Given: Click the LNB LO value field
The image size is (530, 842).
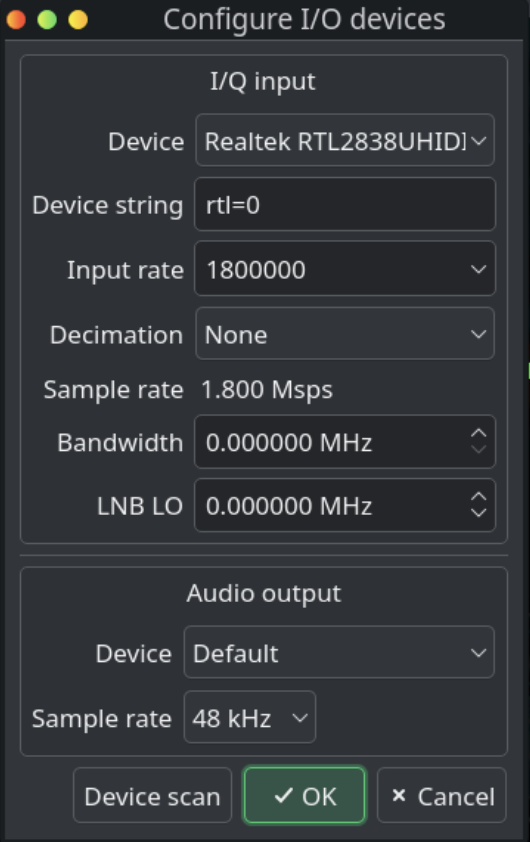Looking at the screenshot, I should (x=333, y=505).
